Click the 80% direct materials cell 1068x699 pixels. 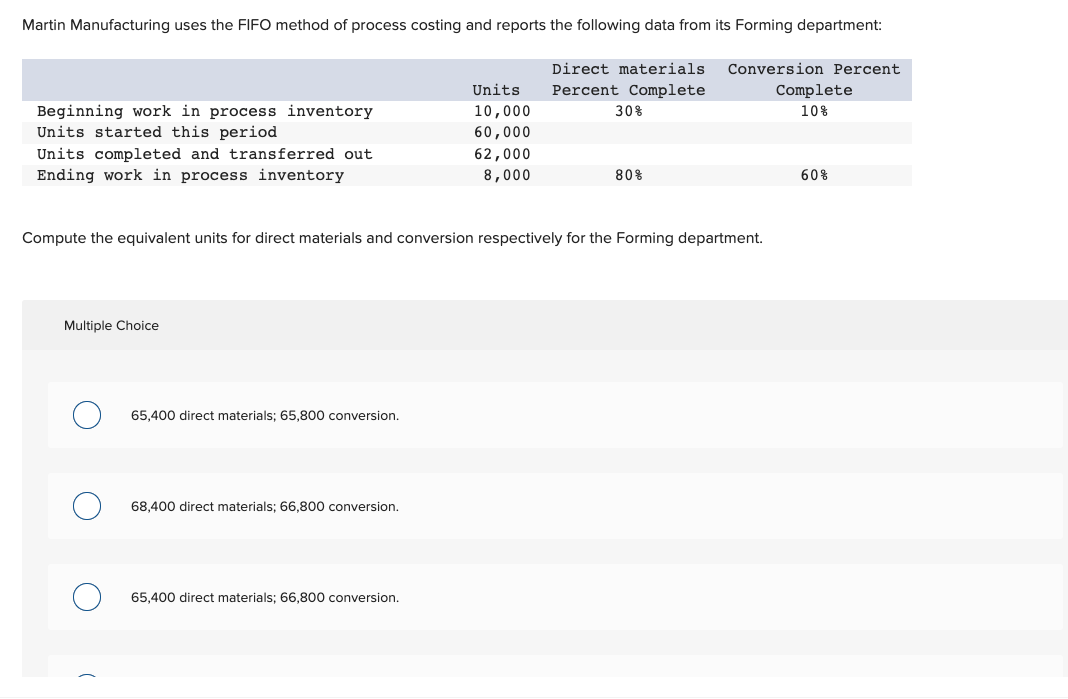pyautogui.click(x=628, y=175)
